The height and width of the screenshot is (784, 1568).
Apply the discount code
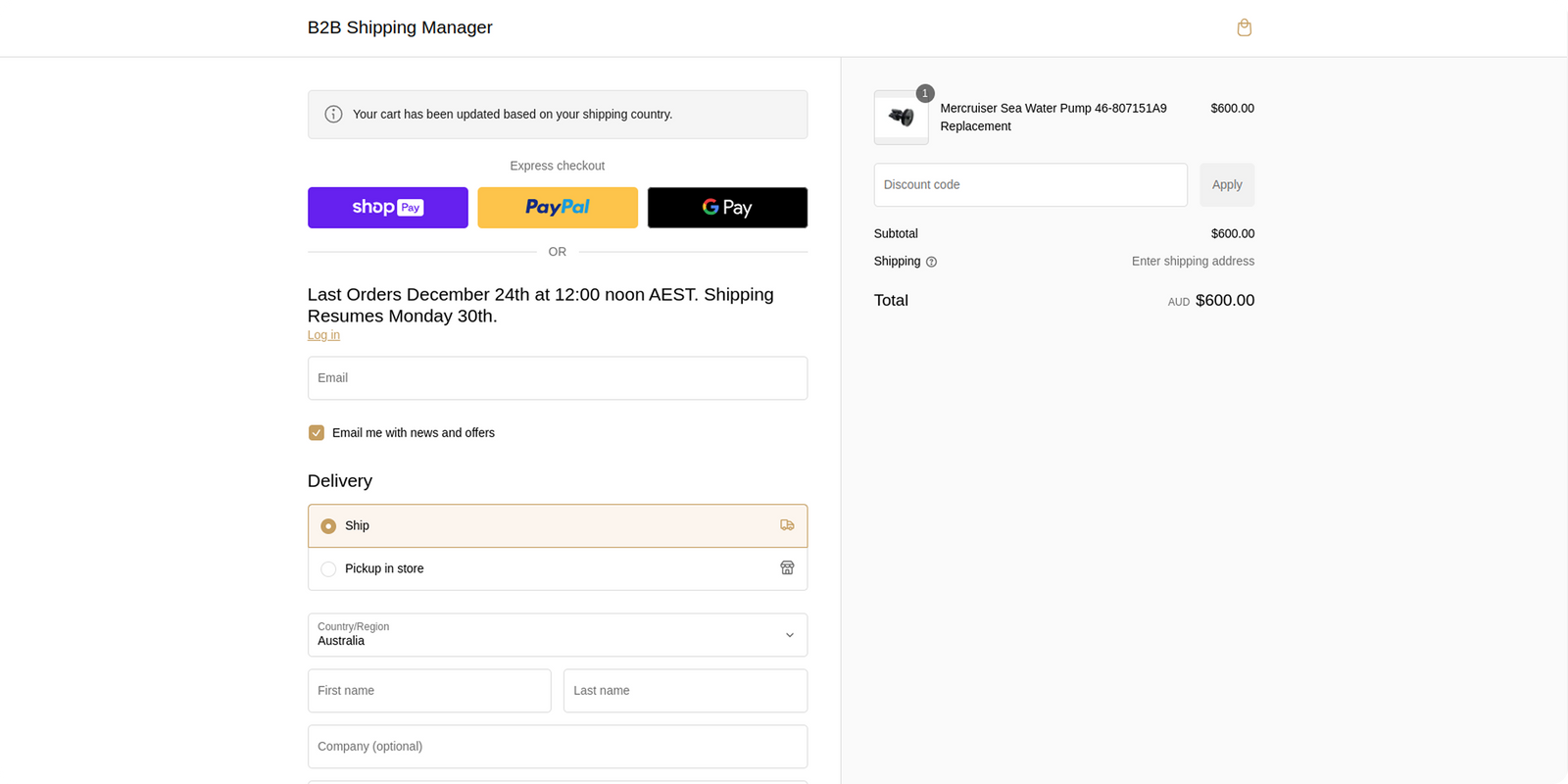[1226, 185]
